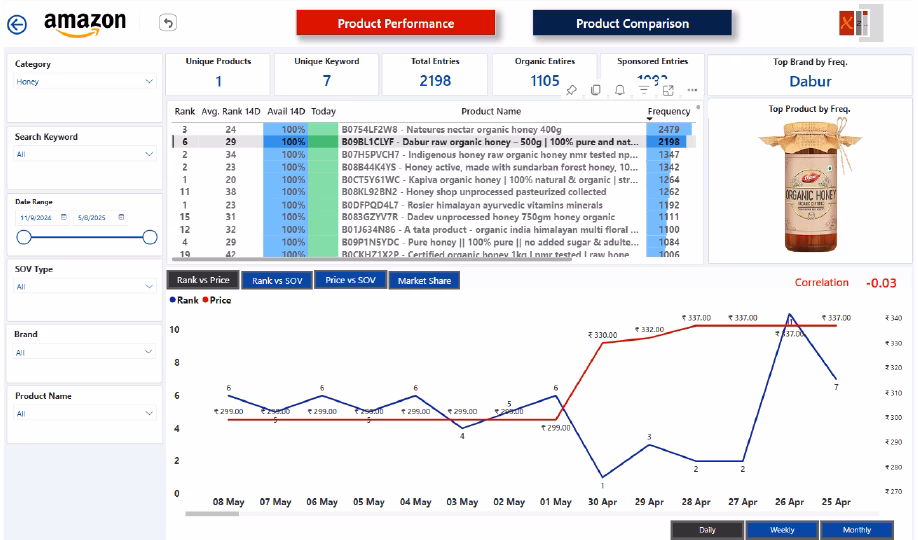Select row organic india himalayan multi floral
918x540 pixels.
tap(433, 230)
